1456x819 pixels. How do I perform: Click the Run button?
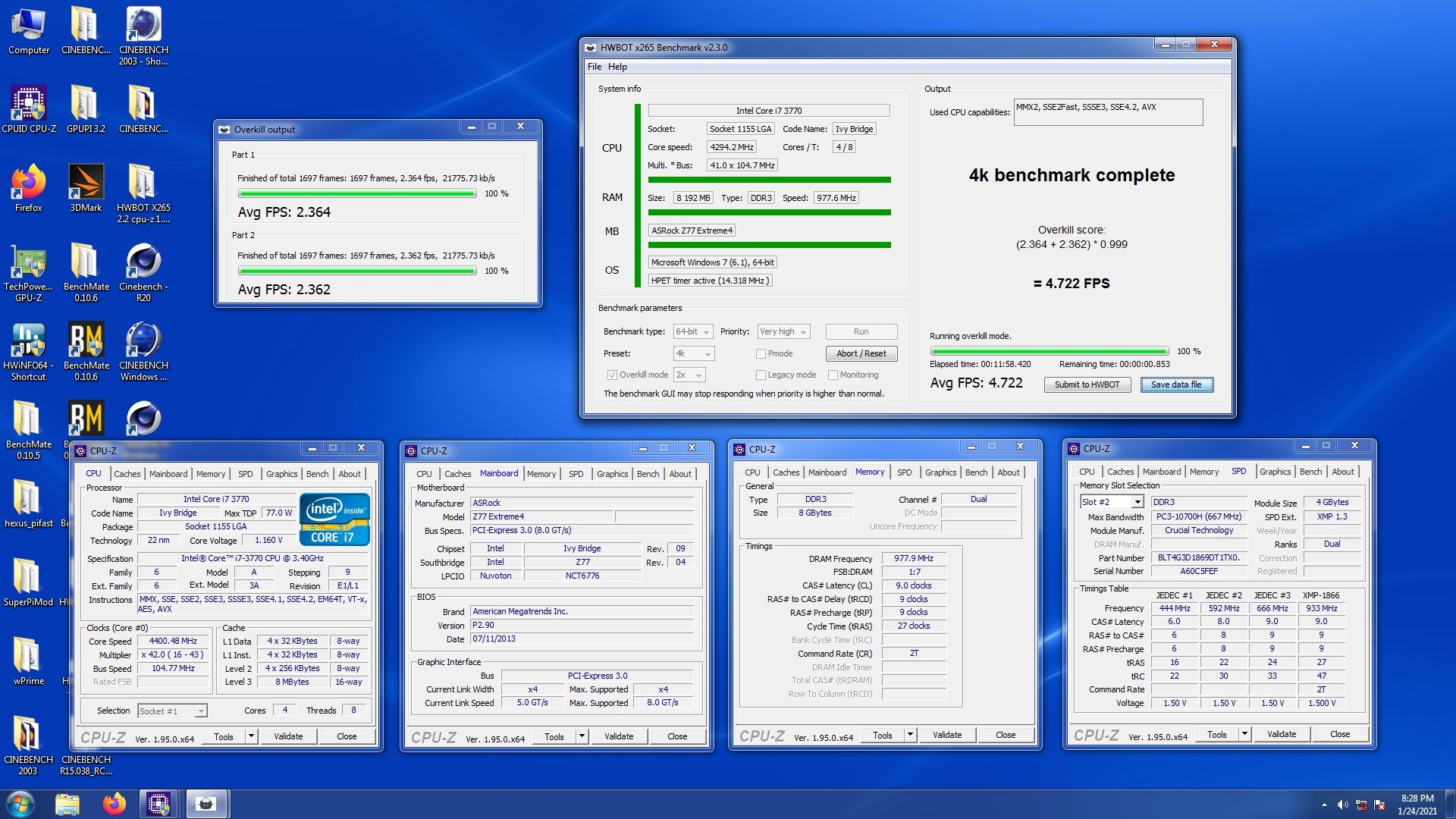[861, 331]
